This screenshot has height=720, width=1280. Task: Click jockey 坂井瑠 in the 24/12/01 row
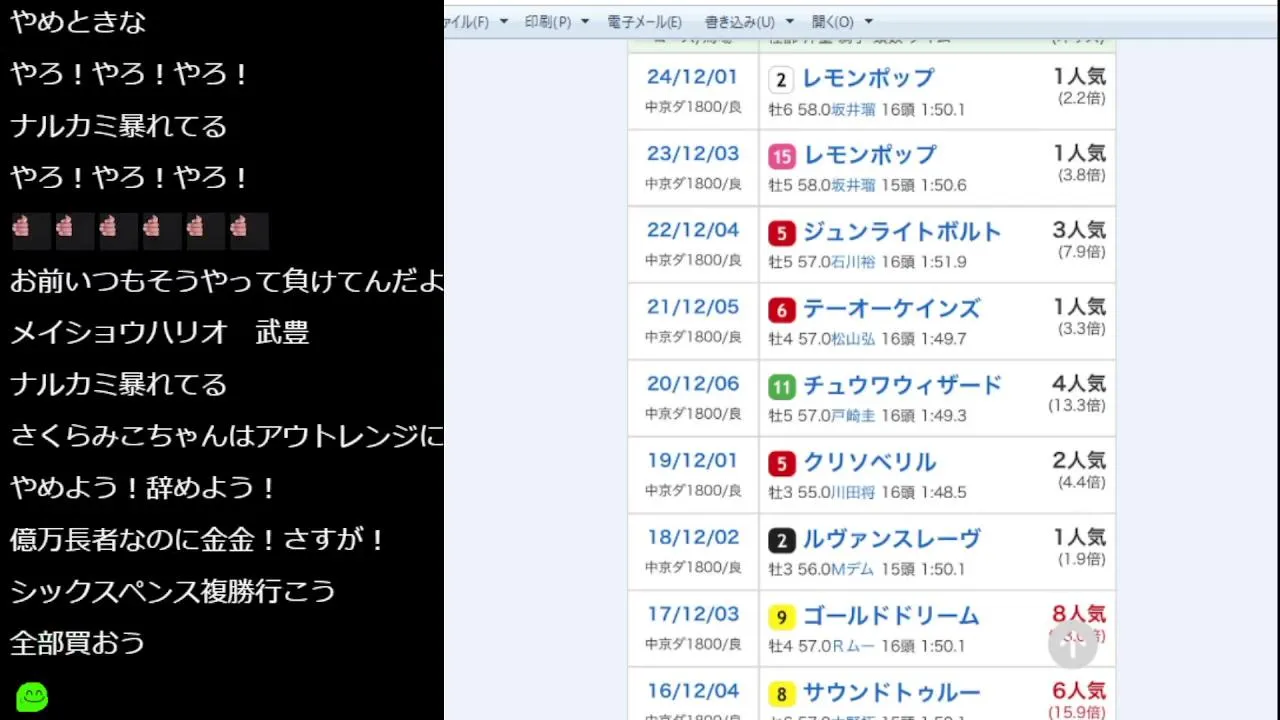tap(854, 110)
